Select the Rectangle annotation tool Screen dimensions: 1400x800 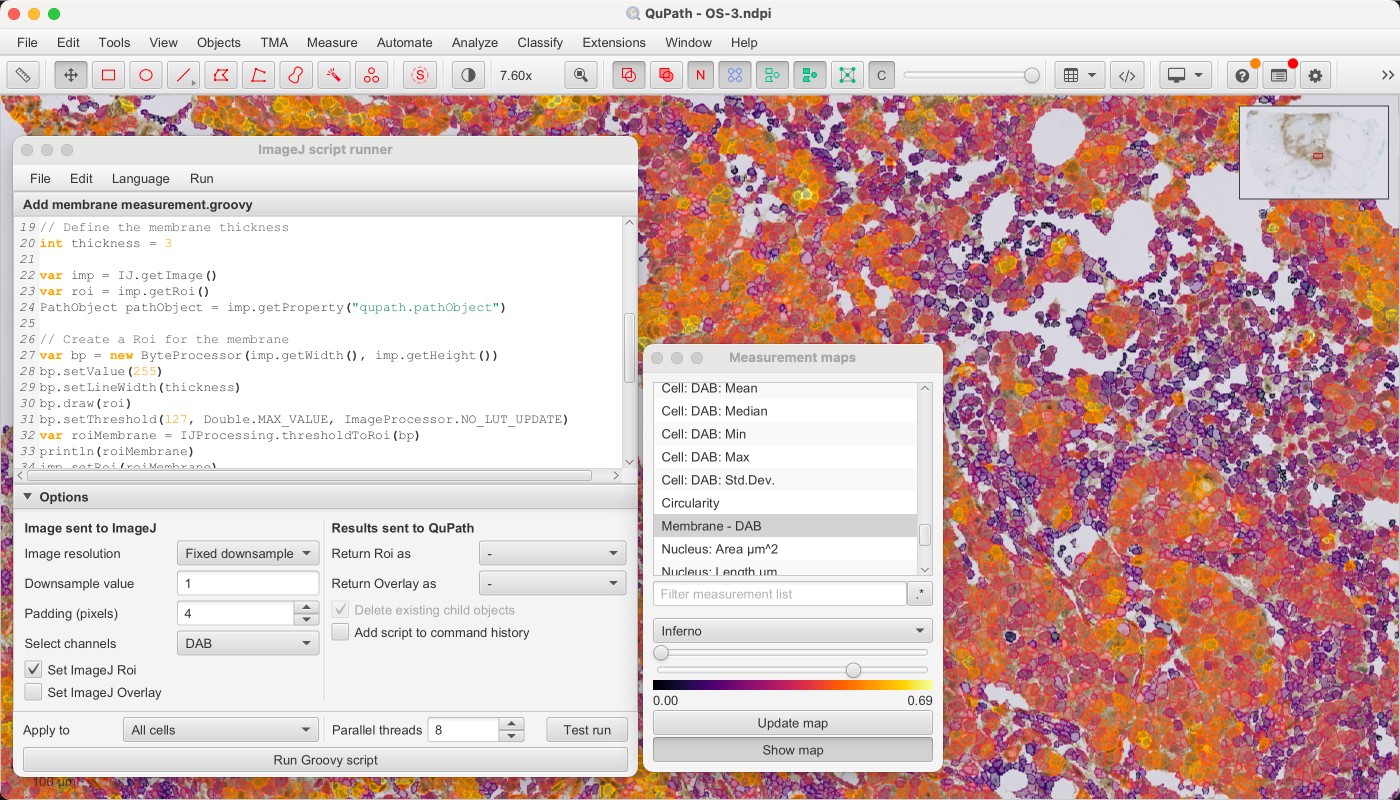click(x=108, y=75)
